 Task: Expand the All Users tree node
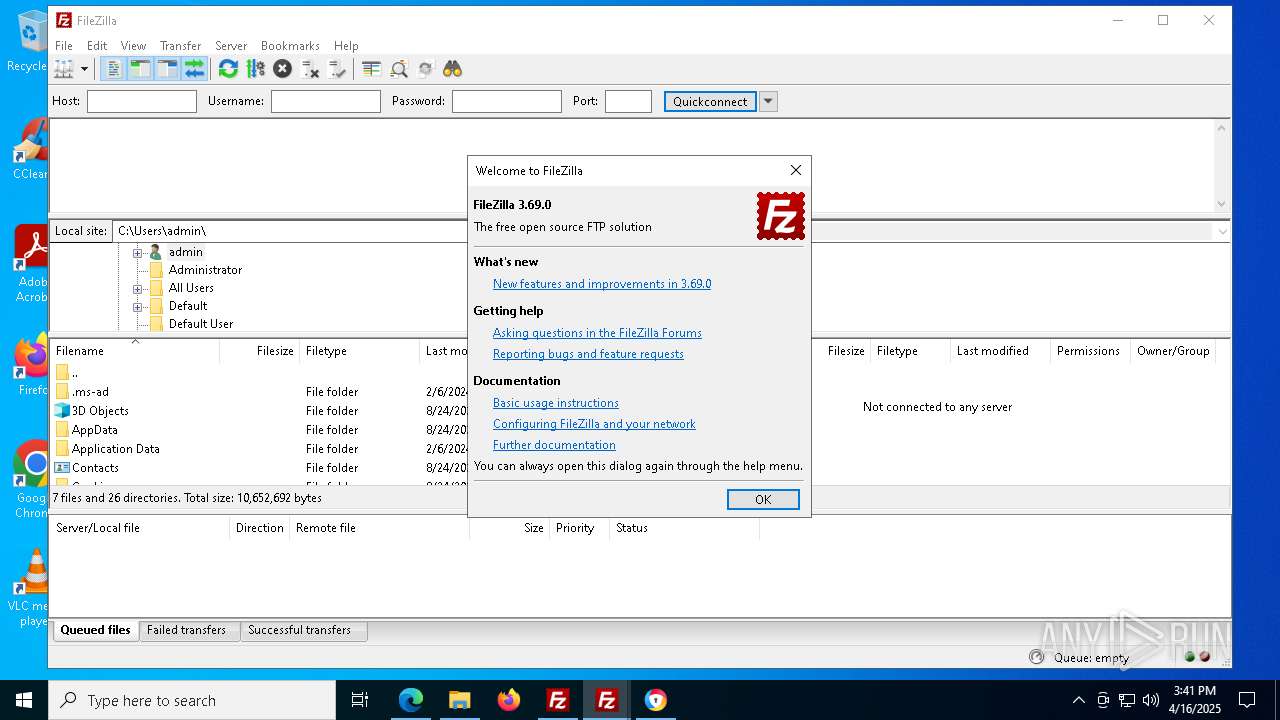[x=138, y=288]
